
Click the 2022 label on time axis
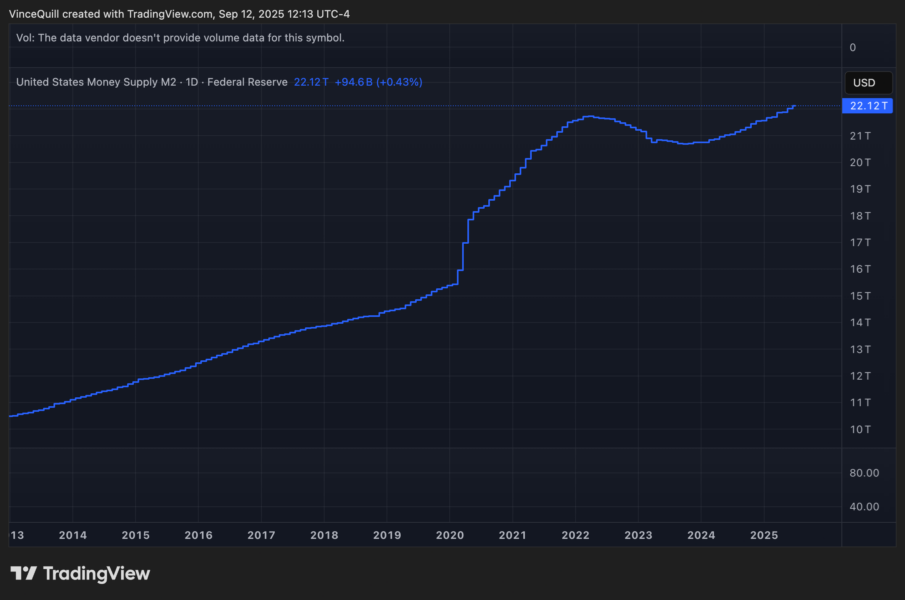(575, 535)
